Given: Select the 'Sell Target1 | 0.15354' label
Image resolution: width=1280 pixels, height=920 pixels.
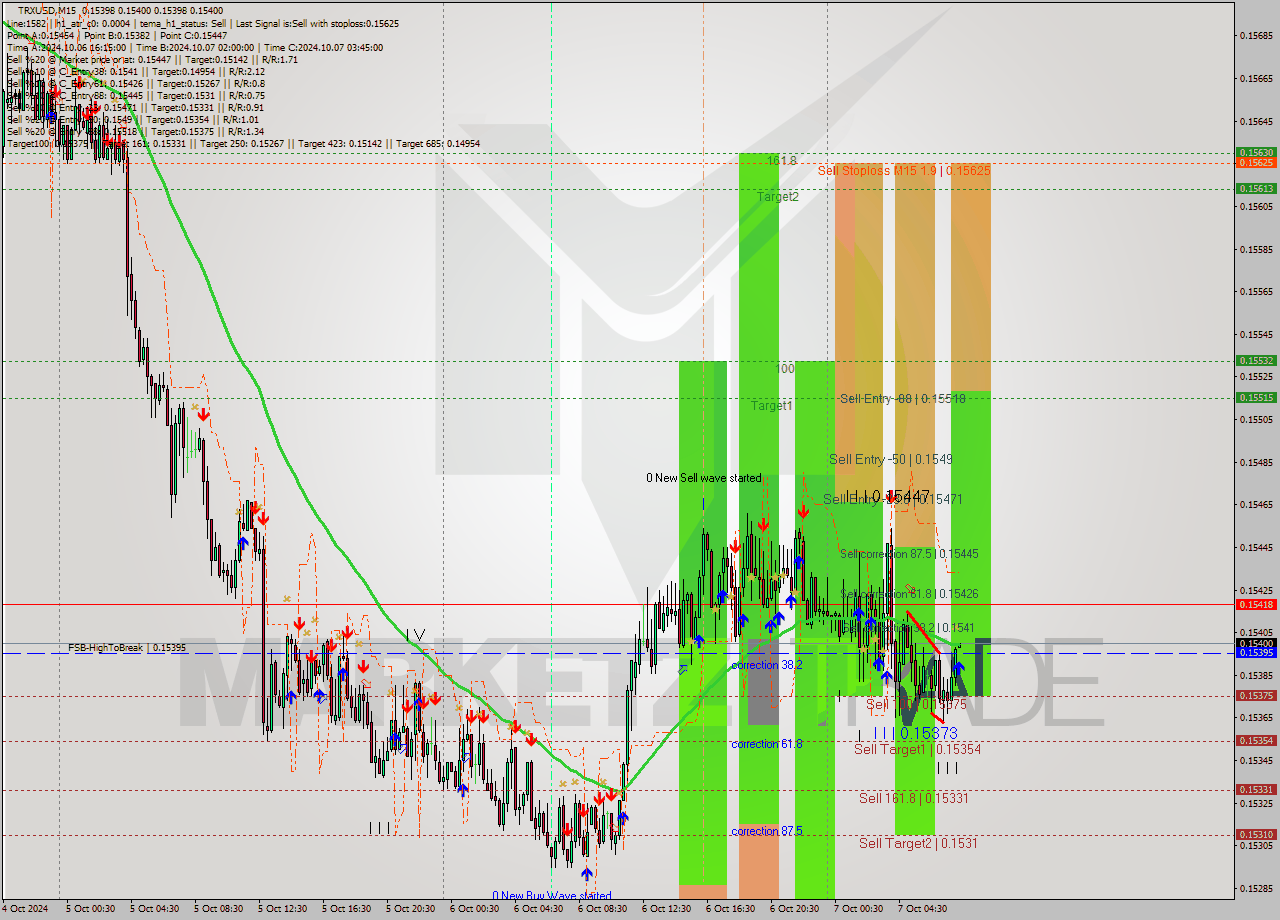Looking at the screenshot, I should tap(917, 749).
